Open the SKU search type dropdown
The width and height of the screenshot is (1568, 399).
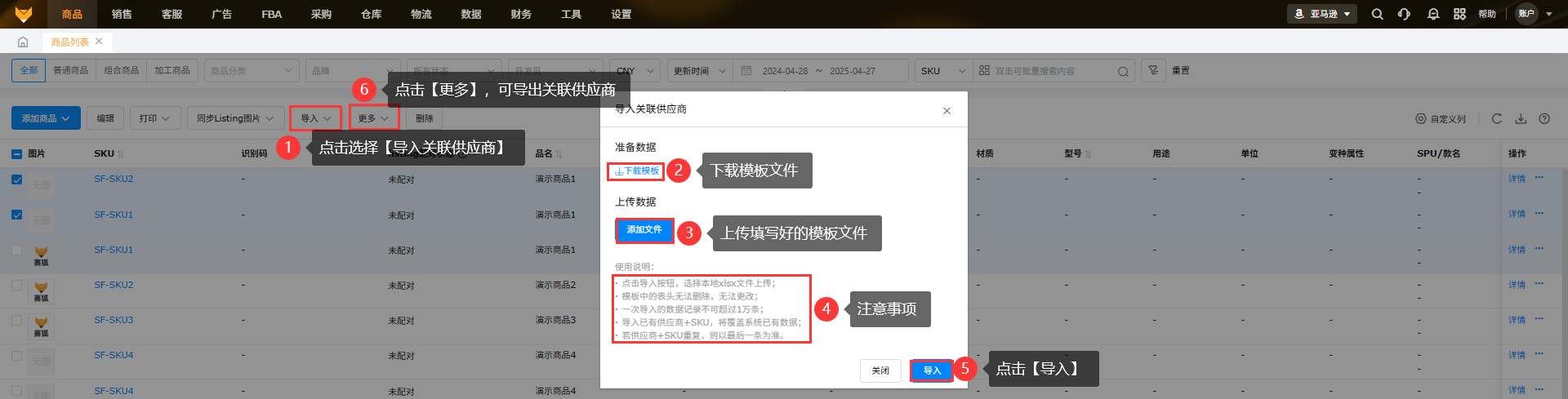point(943,71)
